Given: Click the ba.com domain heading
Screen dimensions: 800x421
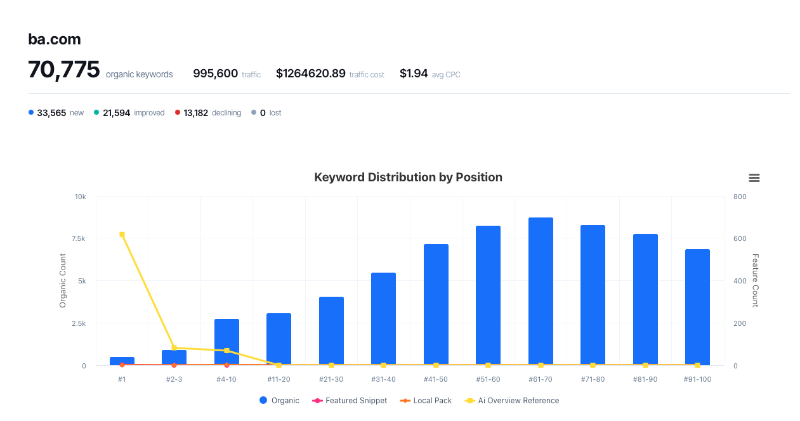Looking at the screenshot, I should (54, 39).
